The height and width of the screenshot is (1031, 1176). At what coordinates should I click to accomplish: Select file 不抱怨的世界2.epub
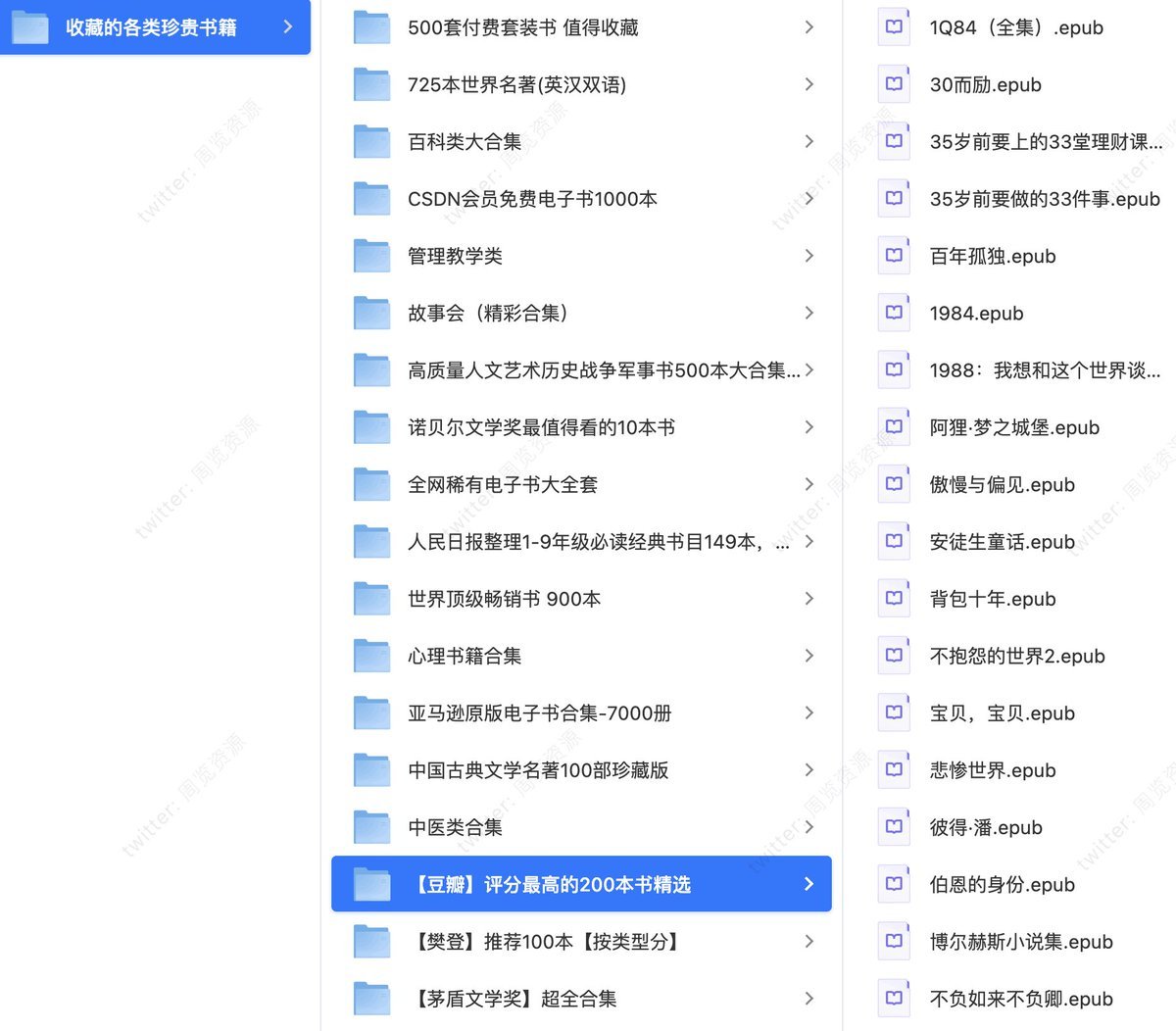pyautogui.click(x=1019, y=656)
